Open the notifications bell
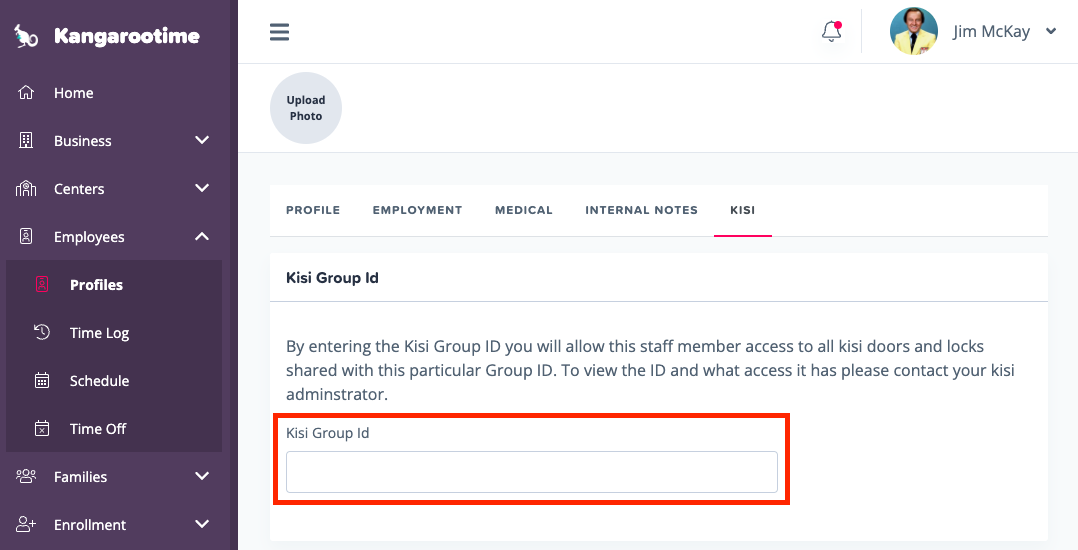1078x550 pixels. tap(831, 32)
